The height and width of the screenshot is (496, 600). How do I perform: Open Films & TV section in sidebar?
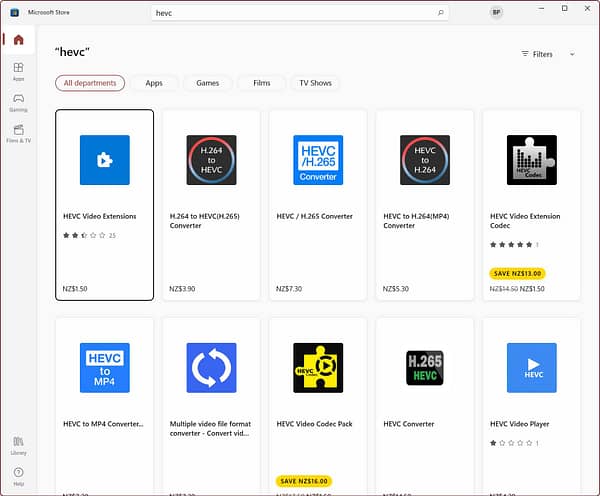click(x=18, y=134)
